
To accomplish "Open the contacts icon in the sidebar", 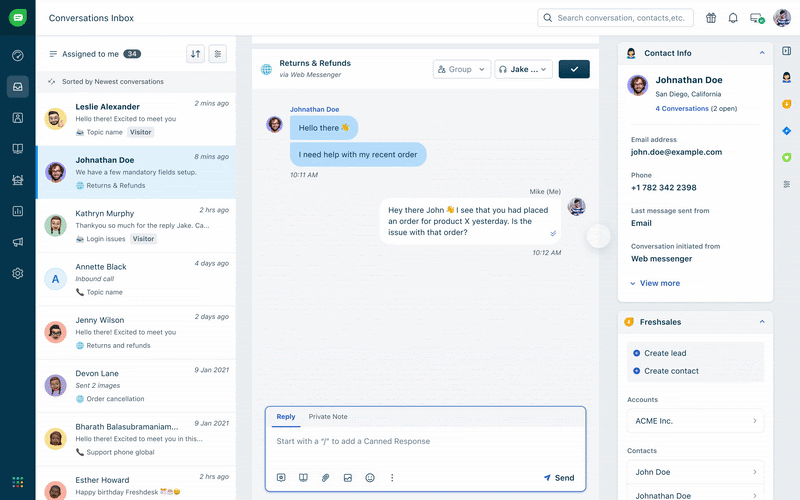I will coord(17,118).
